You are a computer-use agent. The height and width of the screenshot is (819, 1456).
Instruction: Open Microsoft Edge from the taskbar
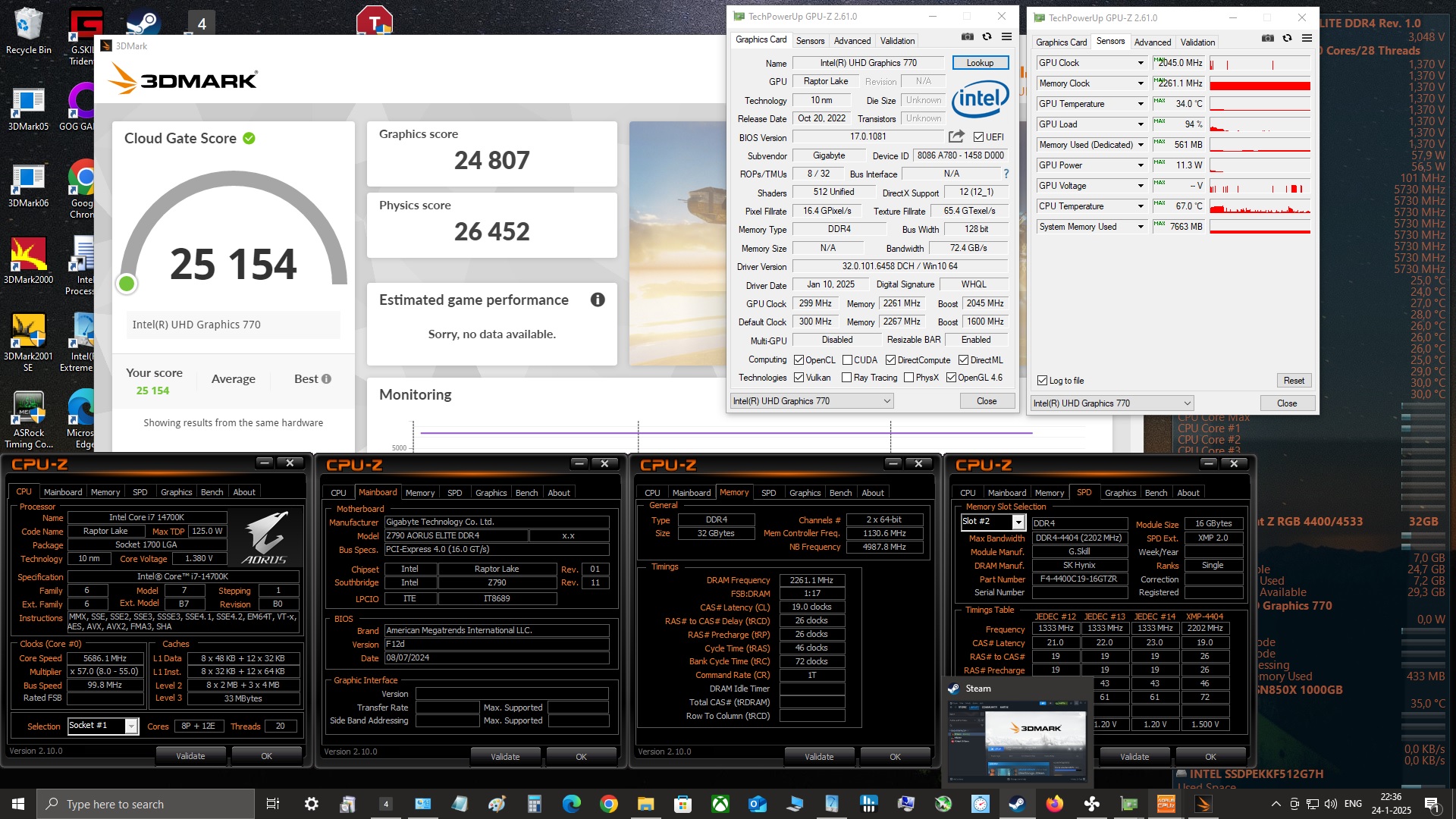[571, 804]
